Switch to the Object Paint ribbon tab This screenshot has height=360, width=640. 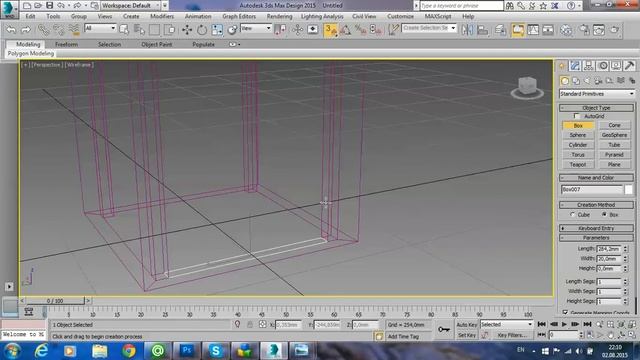click(x=157, y=44)
